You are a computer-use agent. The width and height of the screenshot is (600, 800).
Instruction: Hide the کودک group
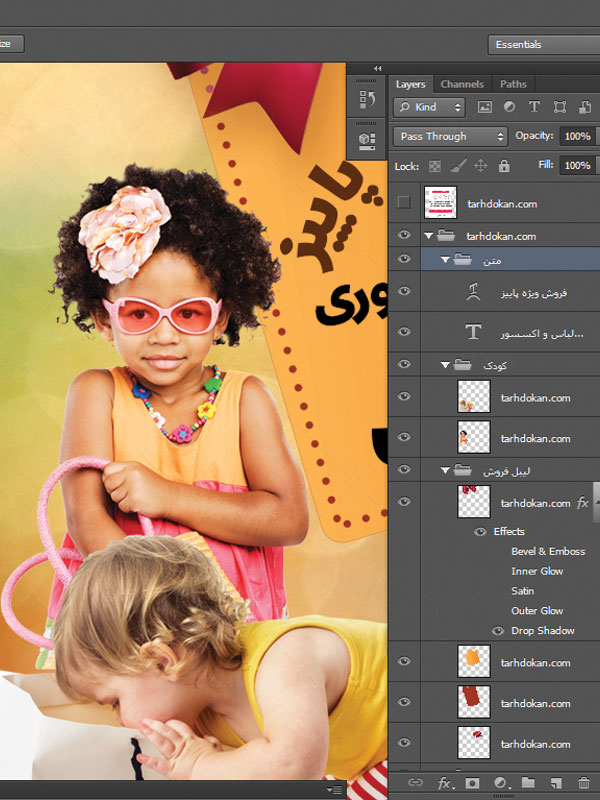[x=404, y=364]
